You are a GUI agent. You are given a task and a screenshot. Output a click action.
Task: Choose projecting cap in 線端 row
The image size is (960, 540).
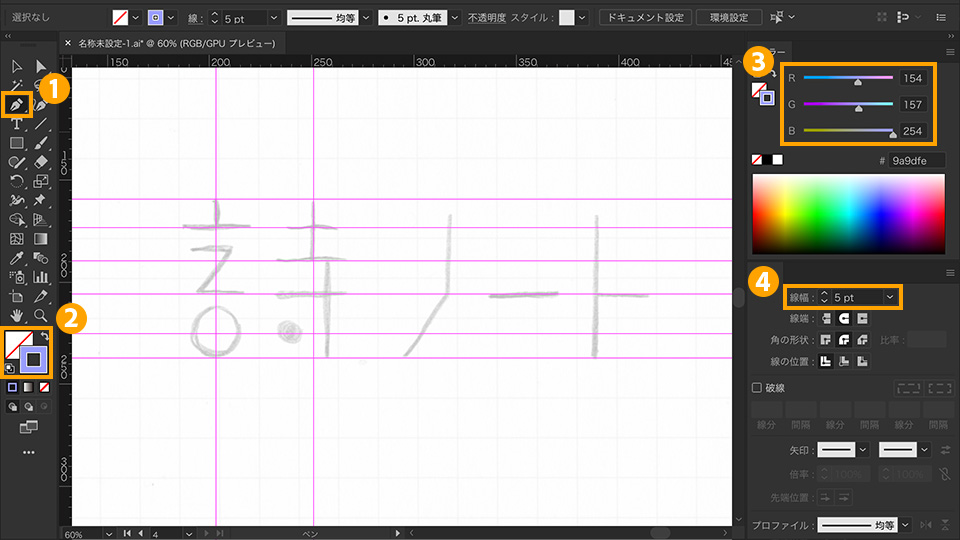pyautogui.click(x=863, y=318)
